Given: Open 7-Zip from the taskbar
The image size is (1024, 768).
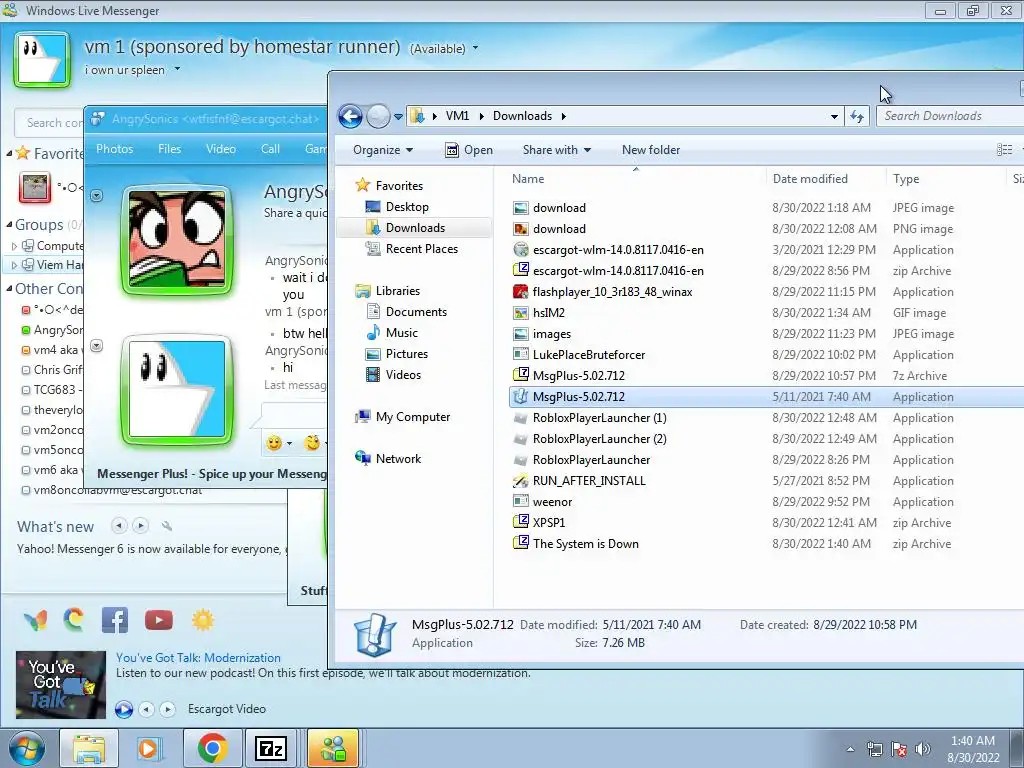Looking at the screenshot, I should coord(272,748).
